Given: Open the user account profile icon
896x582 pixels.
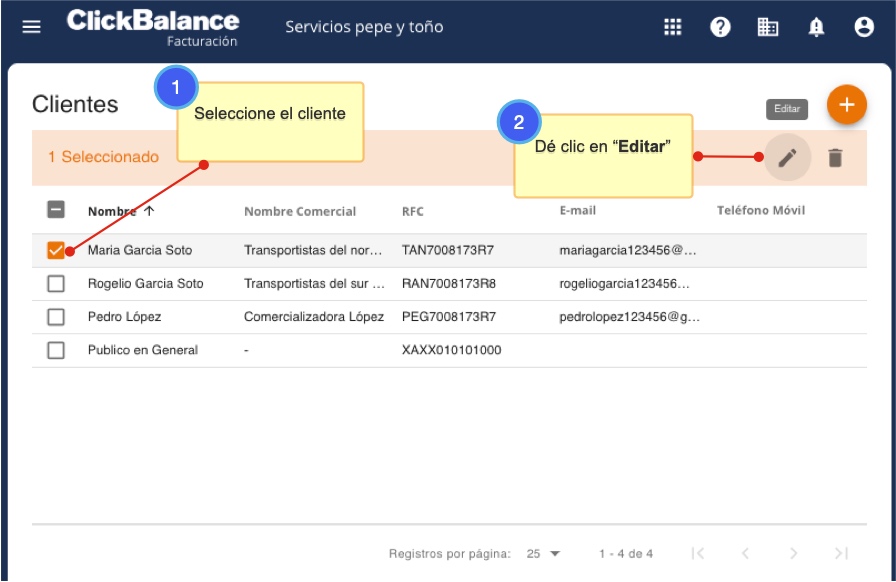Looking at the screenshot, I should tap(864, 27).
